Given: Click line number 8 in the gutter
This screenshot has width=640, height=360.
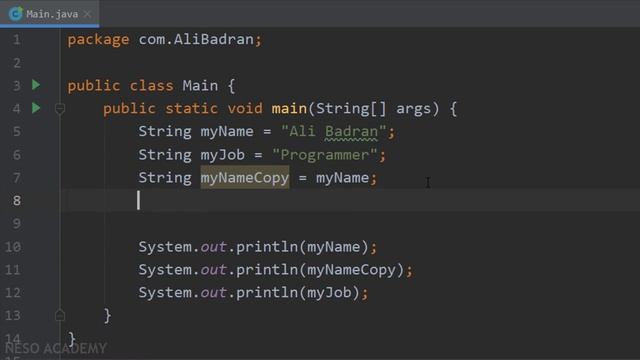Looking at the screenshot, I should (17, 201).
